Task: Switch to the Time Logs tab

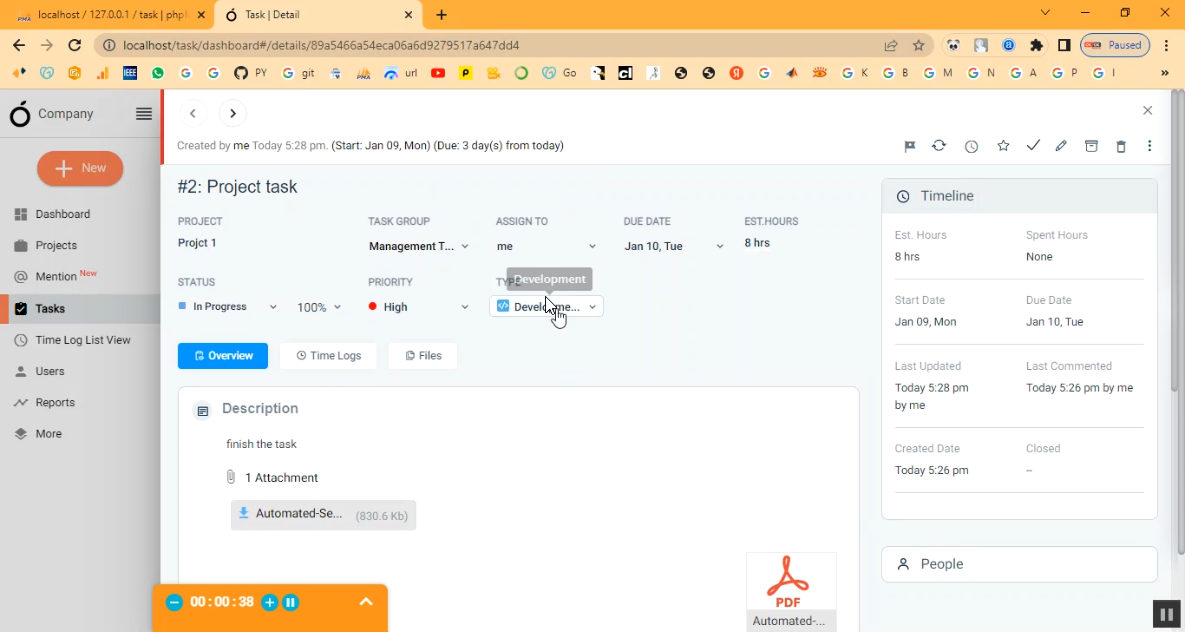Action: pyautogui.click(x=328, y=356)
